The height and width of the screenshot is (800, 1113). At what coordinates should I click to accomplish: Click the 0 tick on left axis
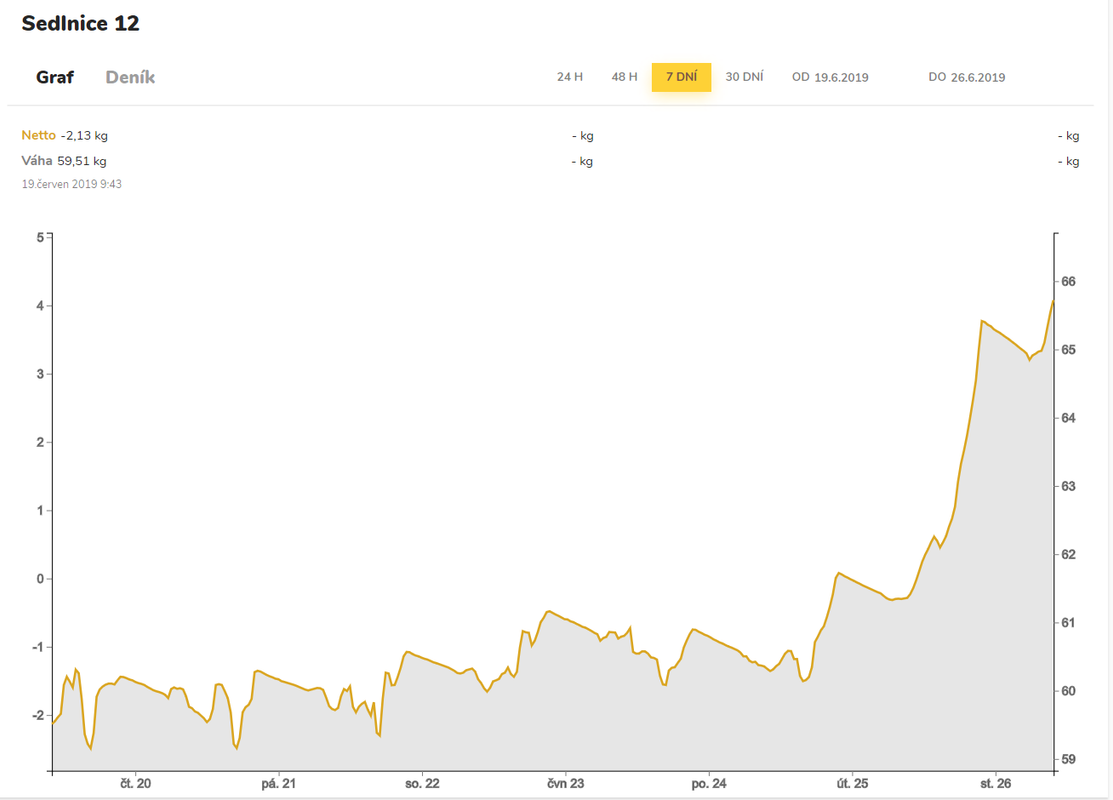[40, 579]
